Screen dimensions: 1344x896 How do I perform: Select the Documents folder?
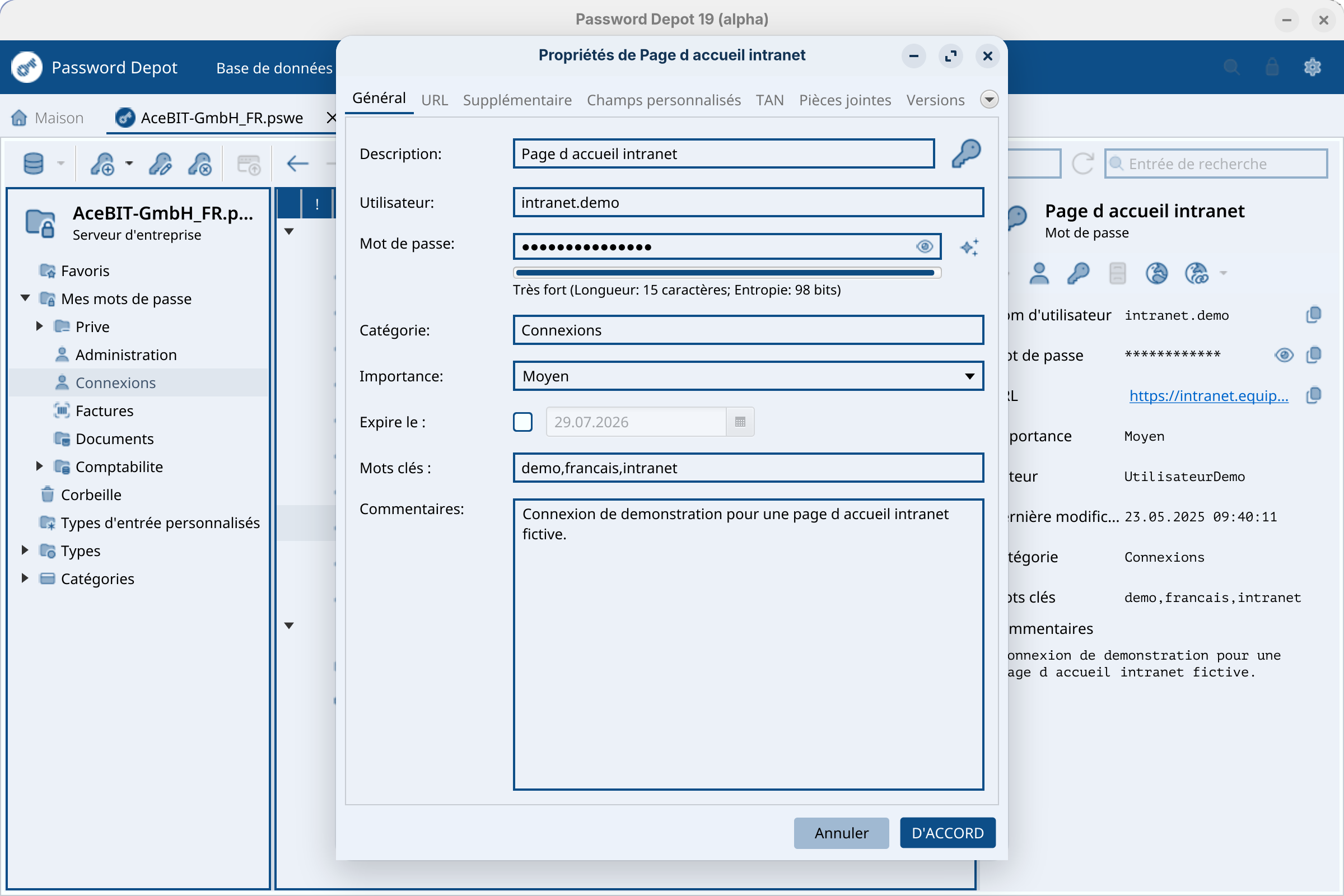[114, 439]
